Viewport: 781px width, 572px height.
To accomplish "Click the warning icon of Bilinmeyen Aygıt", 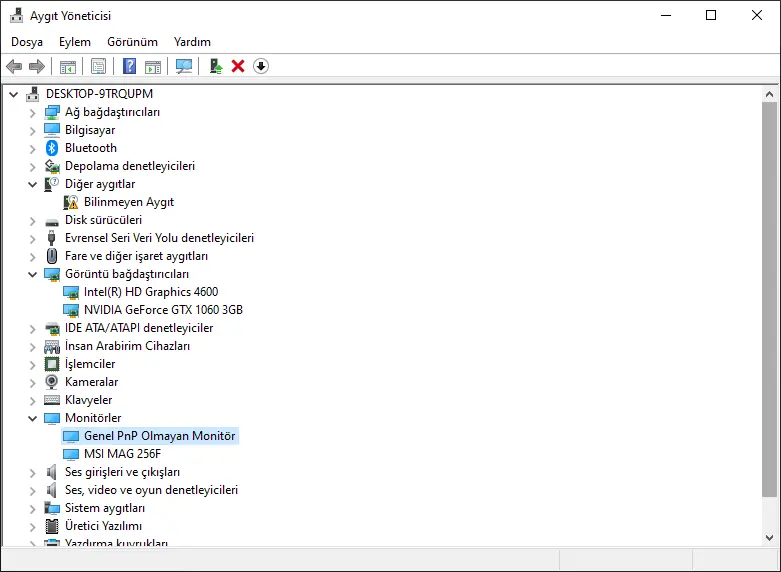I will [71, 202].
